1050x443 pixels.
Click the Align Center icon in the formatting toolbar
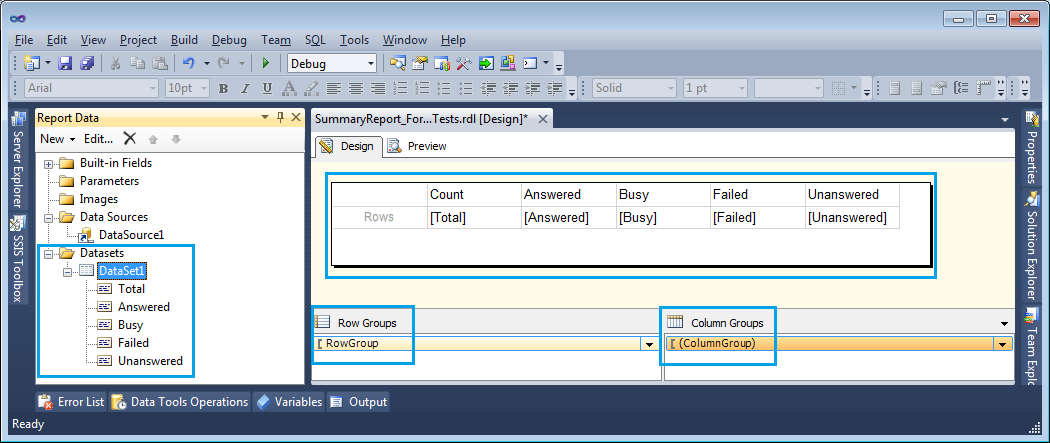(x=355, y=88)
